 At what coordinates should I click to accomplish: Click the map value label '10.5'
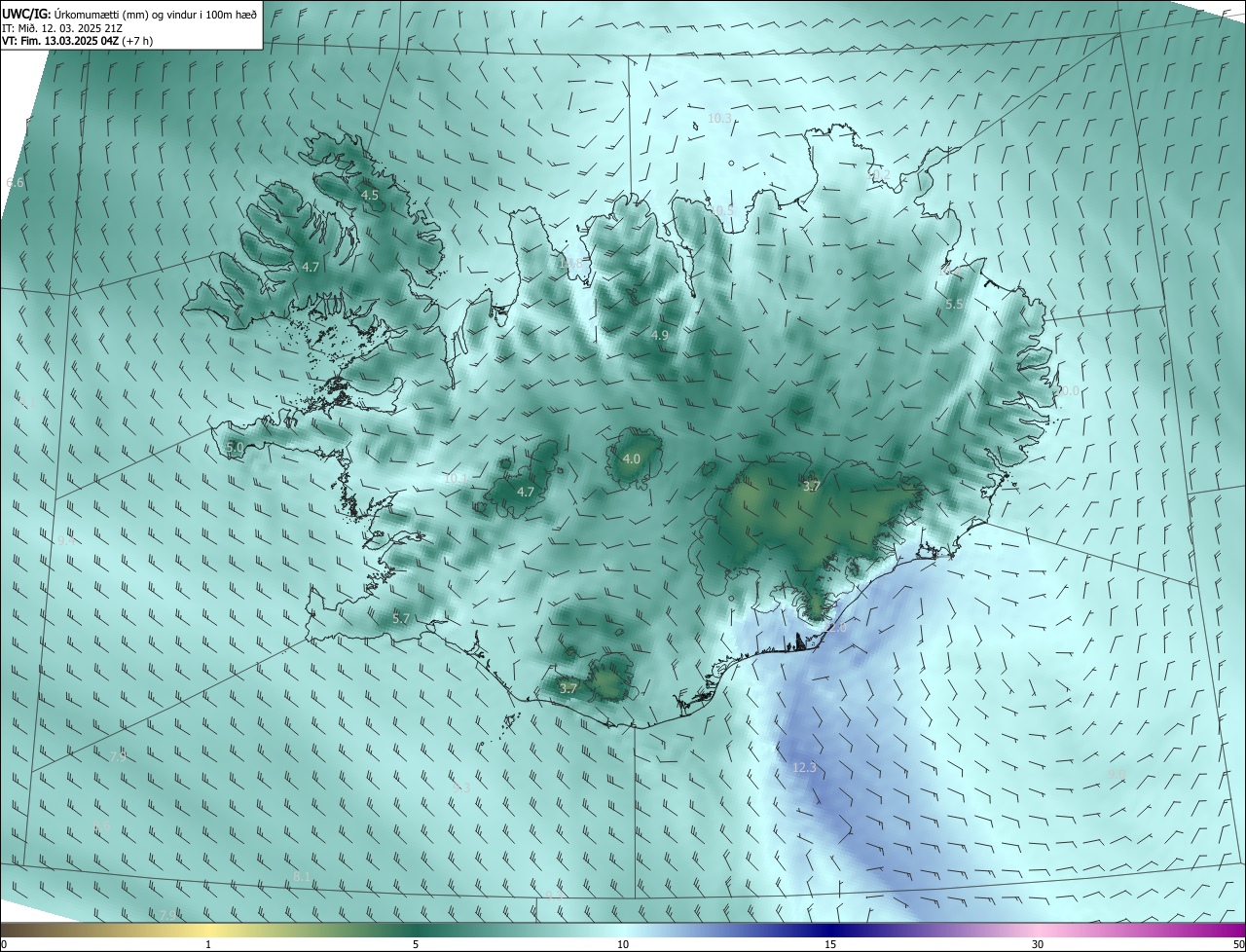(721, 210)
